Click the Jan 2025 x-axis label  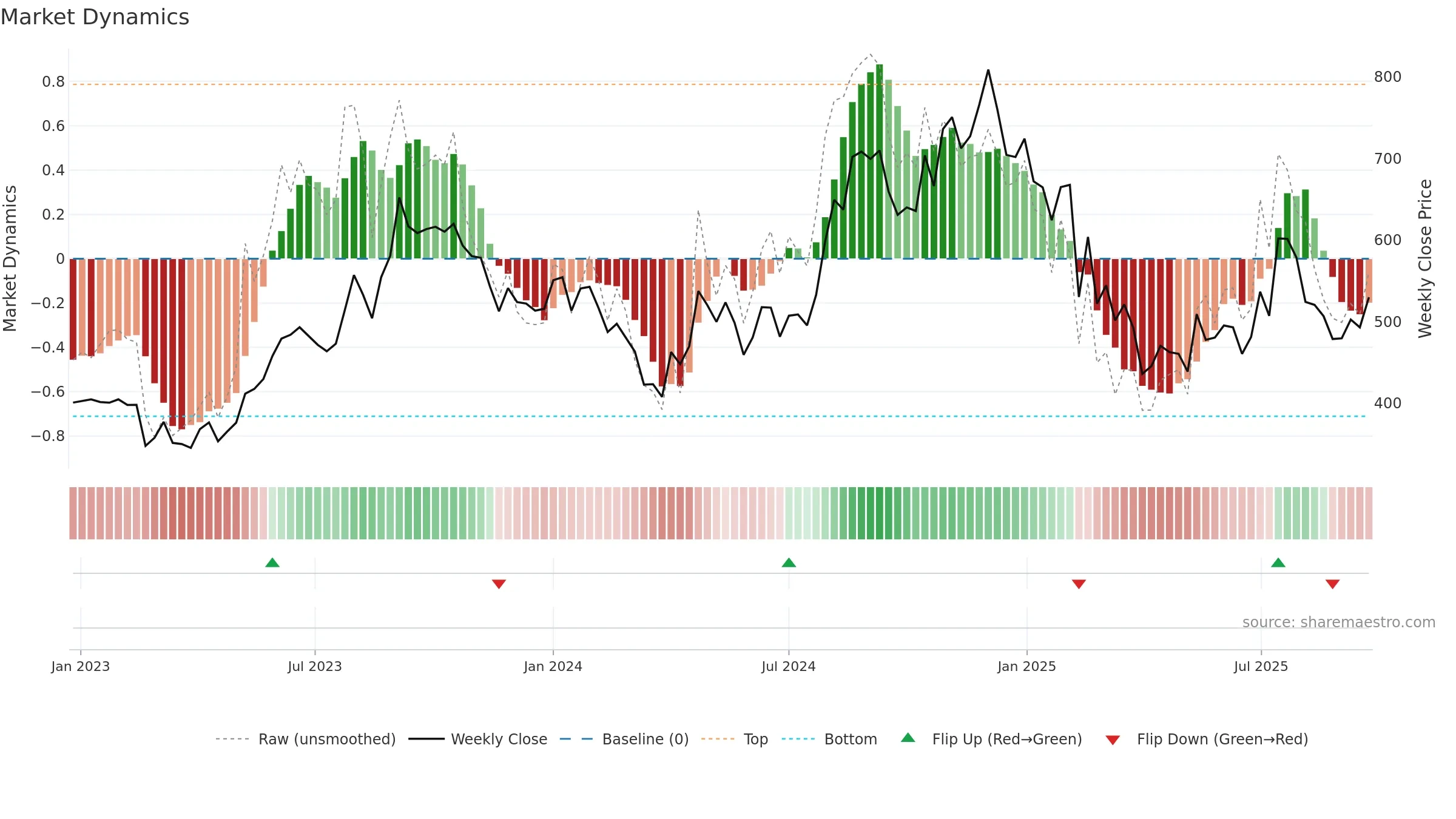(1026, 666)
